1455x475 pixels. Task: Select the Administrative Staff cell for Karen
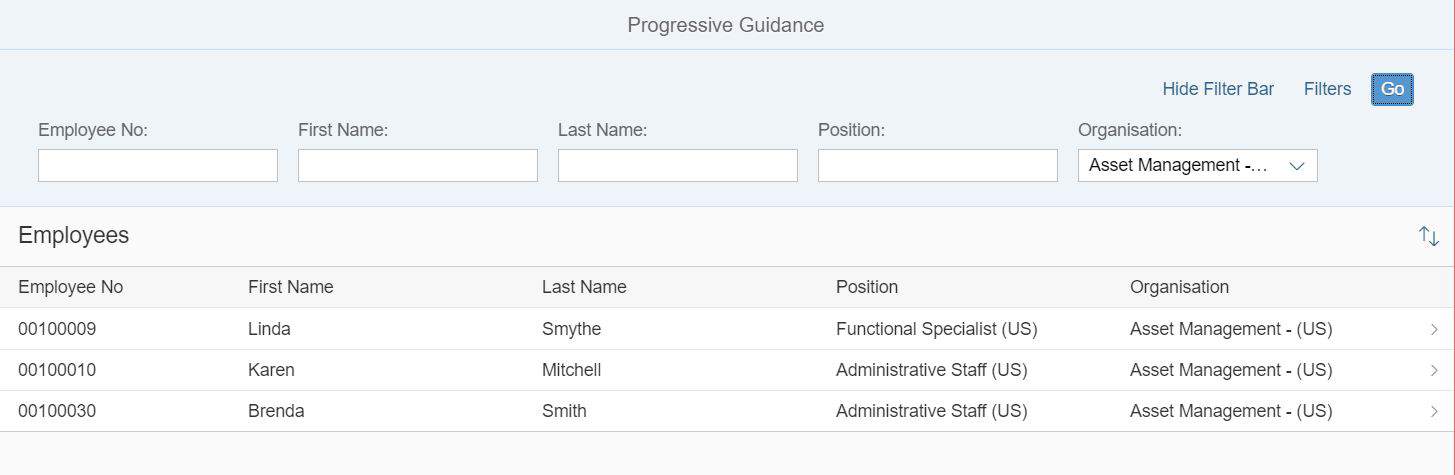(931, 370)
